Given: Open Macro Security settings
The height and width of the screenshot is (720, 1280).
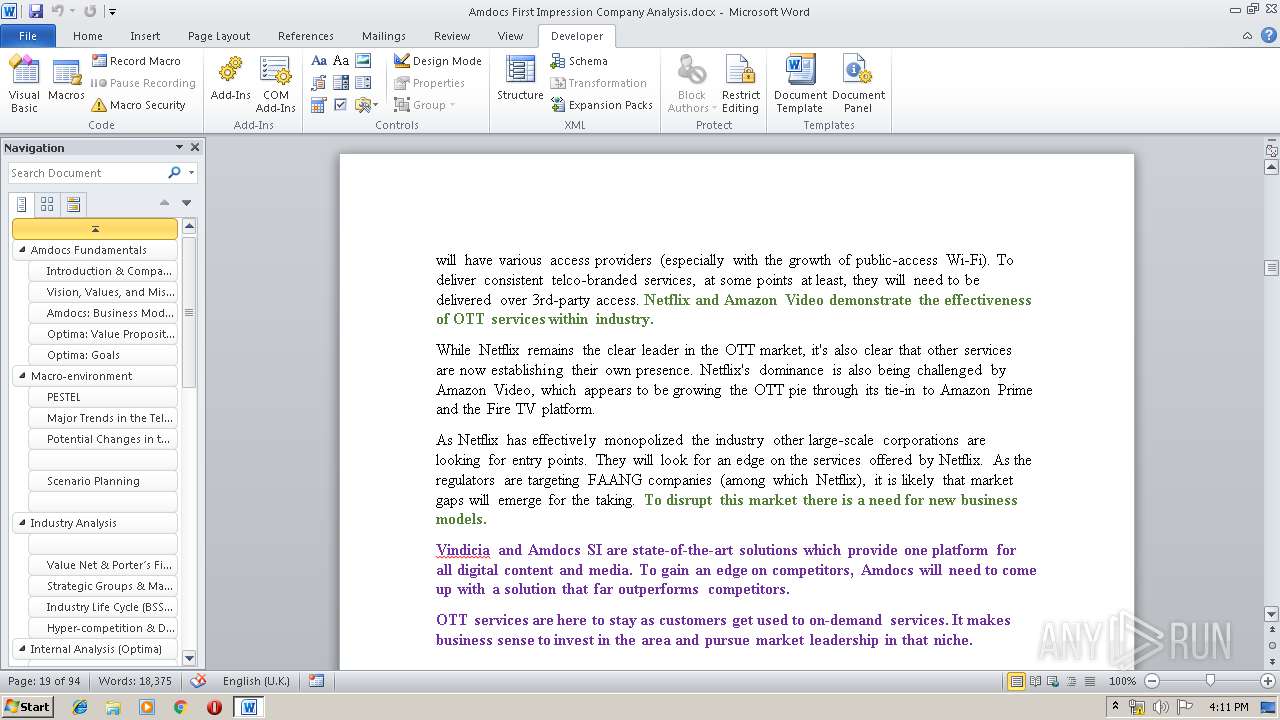Looking at the screenshot, I should [x=138, y=105].
